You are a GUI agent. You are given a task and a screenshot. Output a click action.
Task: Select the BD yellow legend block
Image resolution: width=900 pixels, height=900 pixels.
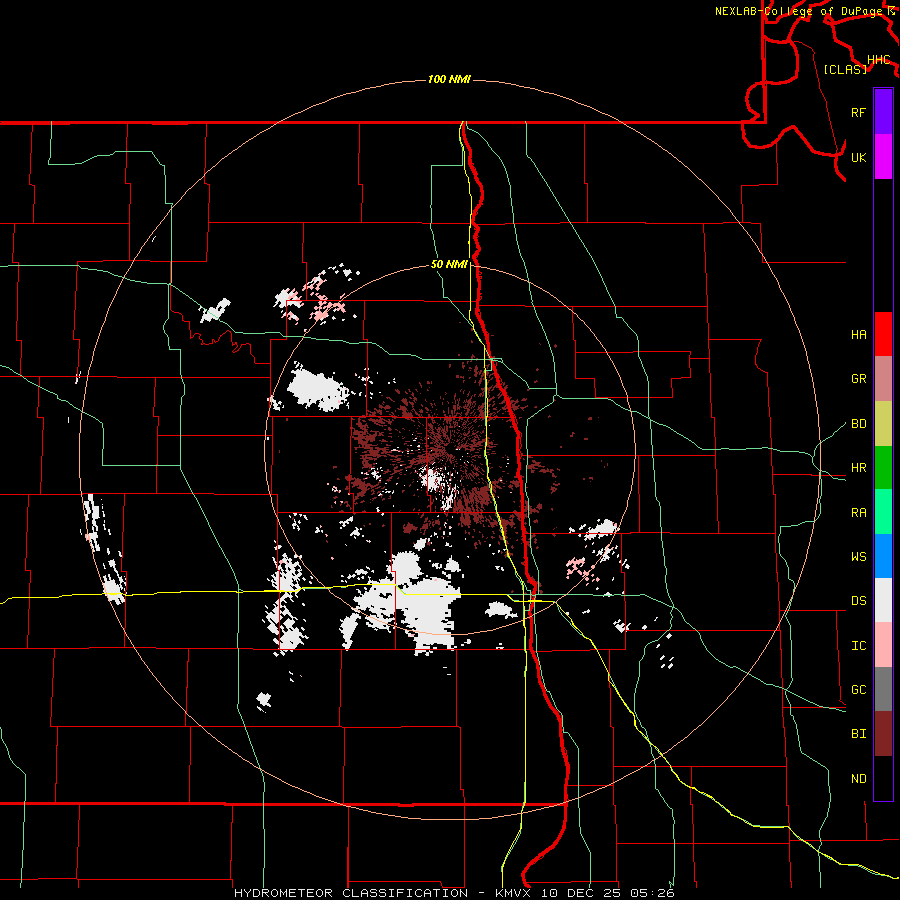tap(883, 424)
